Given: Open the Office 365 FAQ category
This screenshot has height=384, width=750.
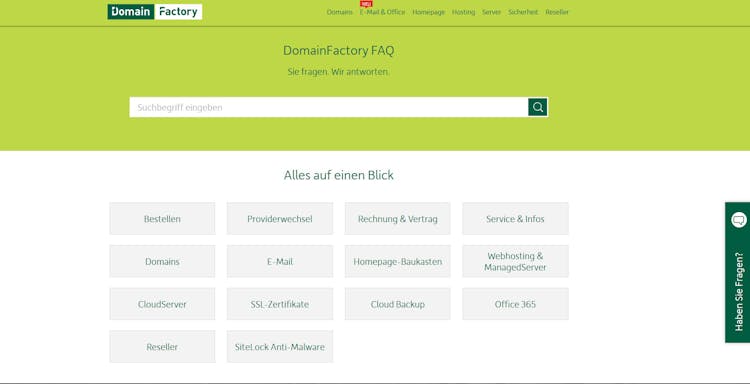Looking at the screenshot, I should (515, 304).
